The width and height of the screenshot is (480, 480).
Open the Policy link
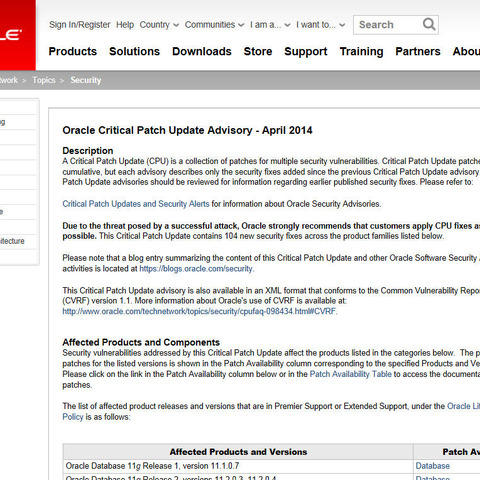pyautogui.click(x=73, y=417)
